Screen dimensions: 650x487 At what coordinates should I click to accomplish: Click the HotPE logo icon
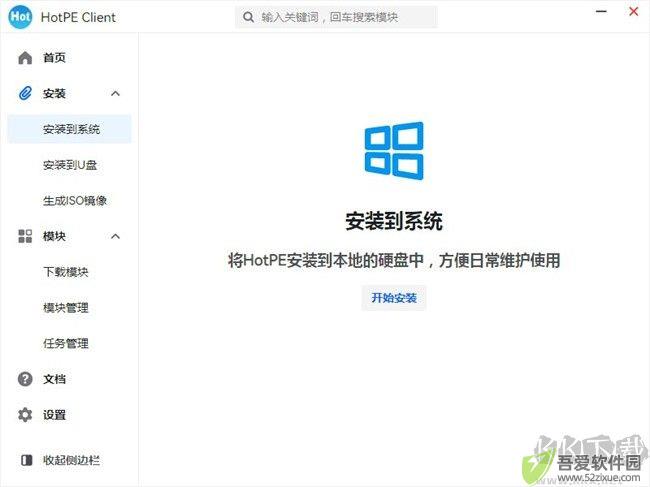coord(20,17)
